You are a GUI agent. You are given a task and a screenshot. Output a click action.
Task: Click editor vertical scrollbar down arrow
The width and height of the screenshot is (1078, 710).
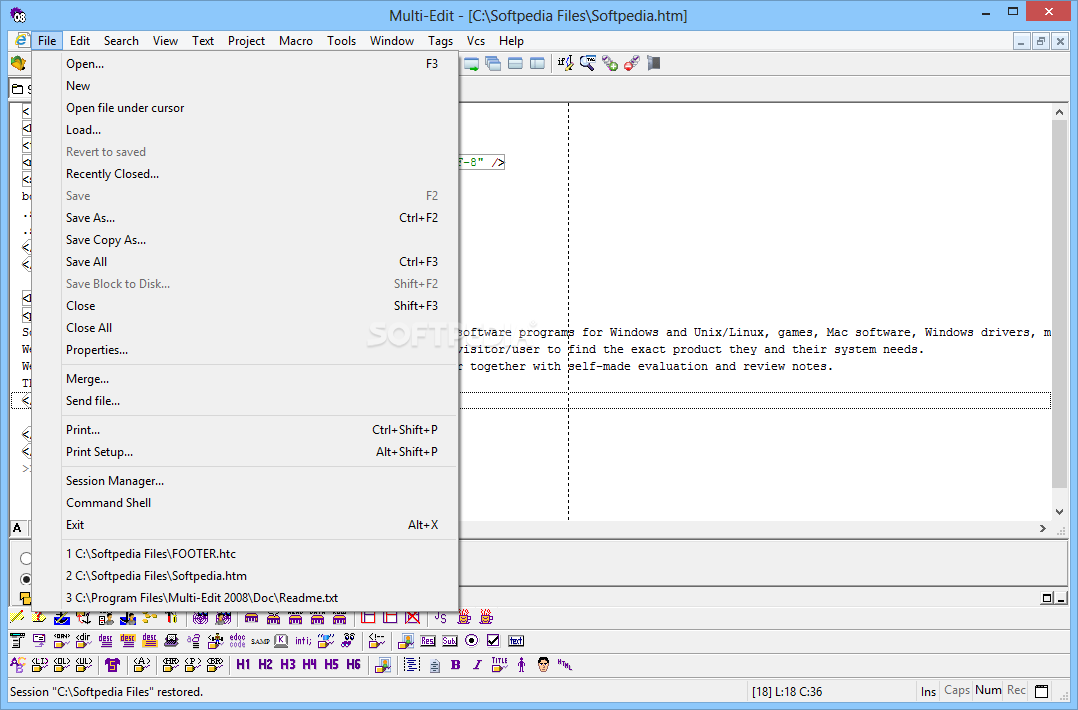pos(1059,512)
